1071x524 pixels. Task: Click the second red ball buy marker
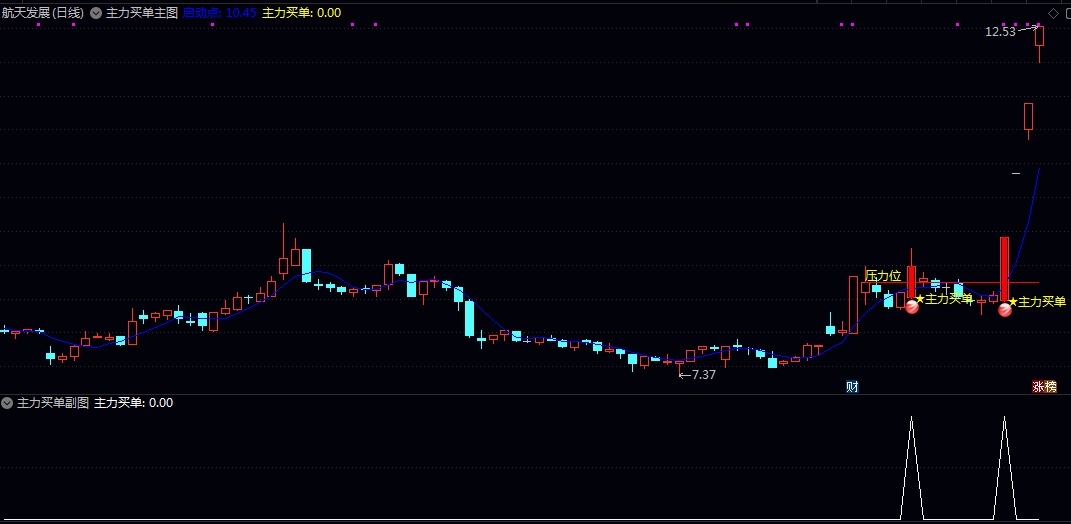[x=1005, y=310]
